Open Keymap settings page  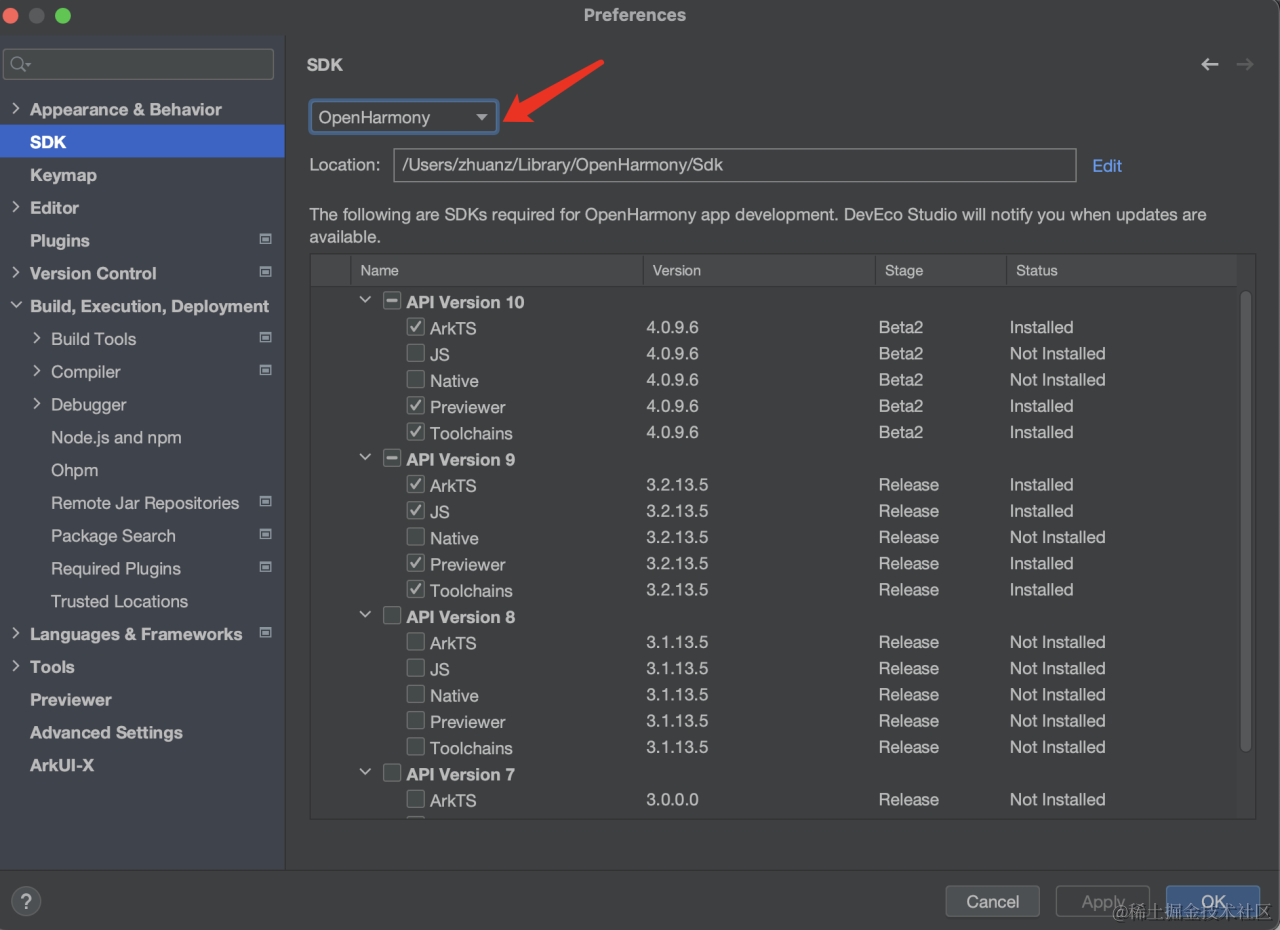click(x=63, y=174)
